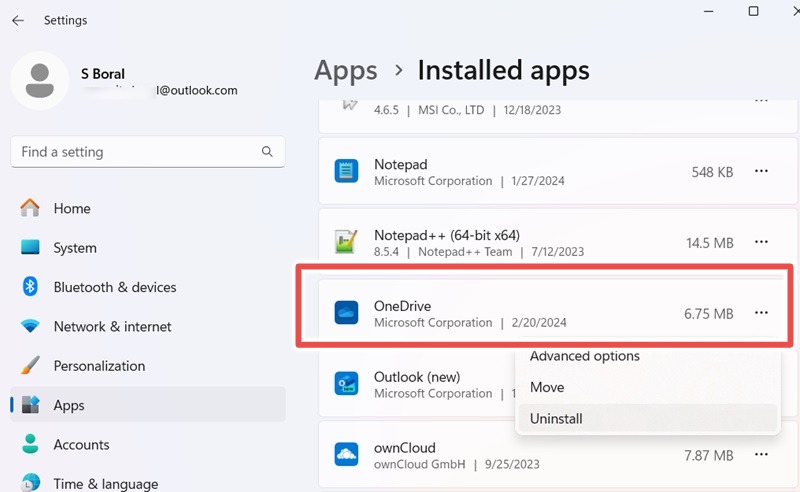
Task: Select System in the sidebar
Action: click(148, 248)
